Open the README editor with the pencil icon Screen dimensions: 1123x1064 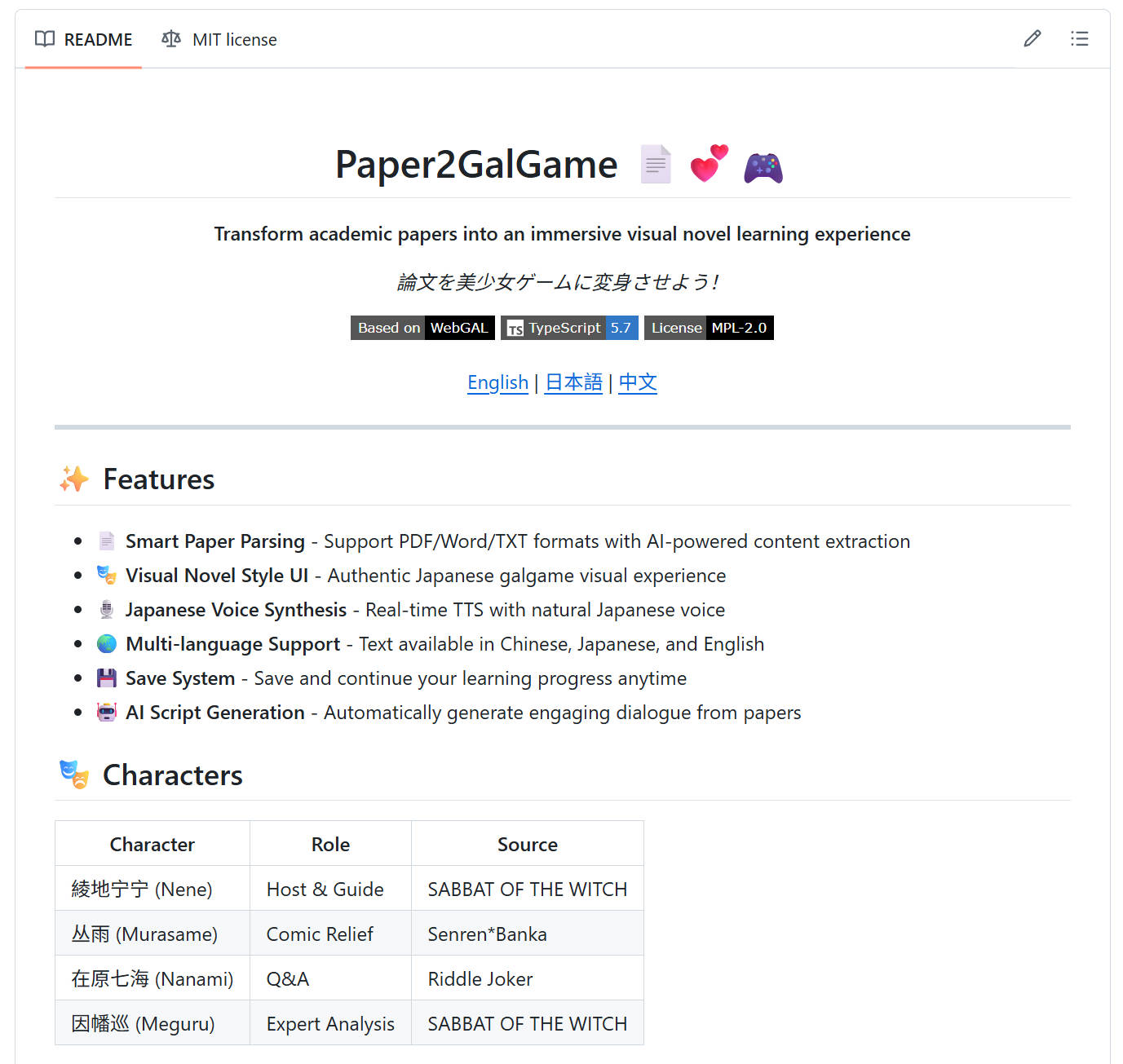(x=1032, y=38)
